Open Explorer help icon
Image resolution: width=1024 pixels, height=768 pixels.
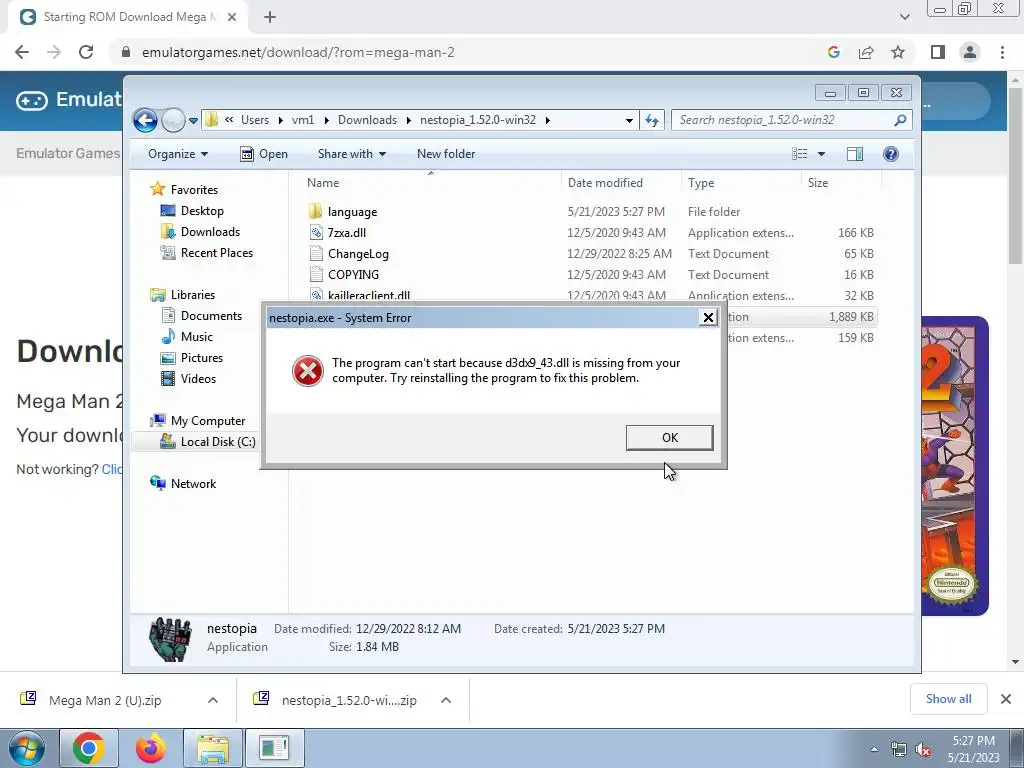[890, 154]
